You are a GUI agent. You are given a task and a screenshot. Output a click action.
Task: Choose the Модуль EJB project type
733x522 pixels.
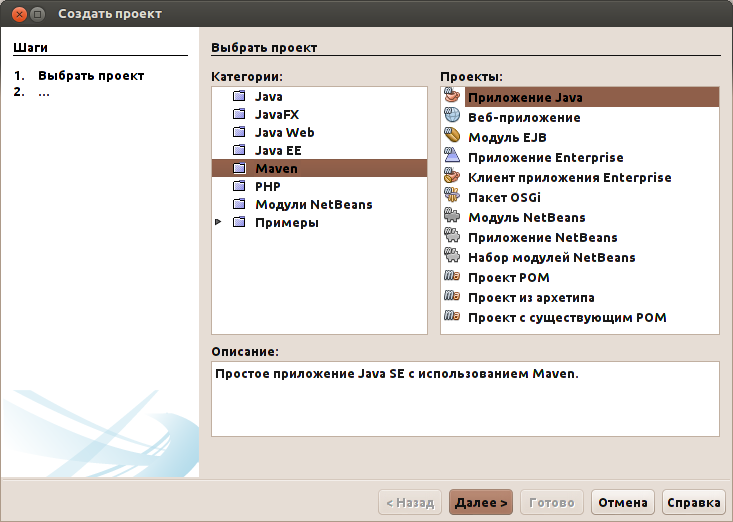[x=507, y=138]
